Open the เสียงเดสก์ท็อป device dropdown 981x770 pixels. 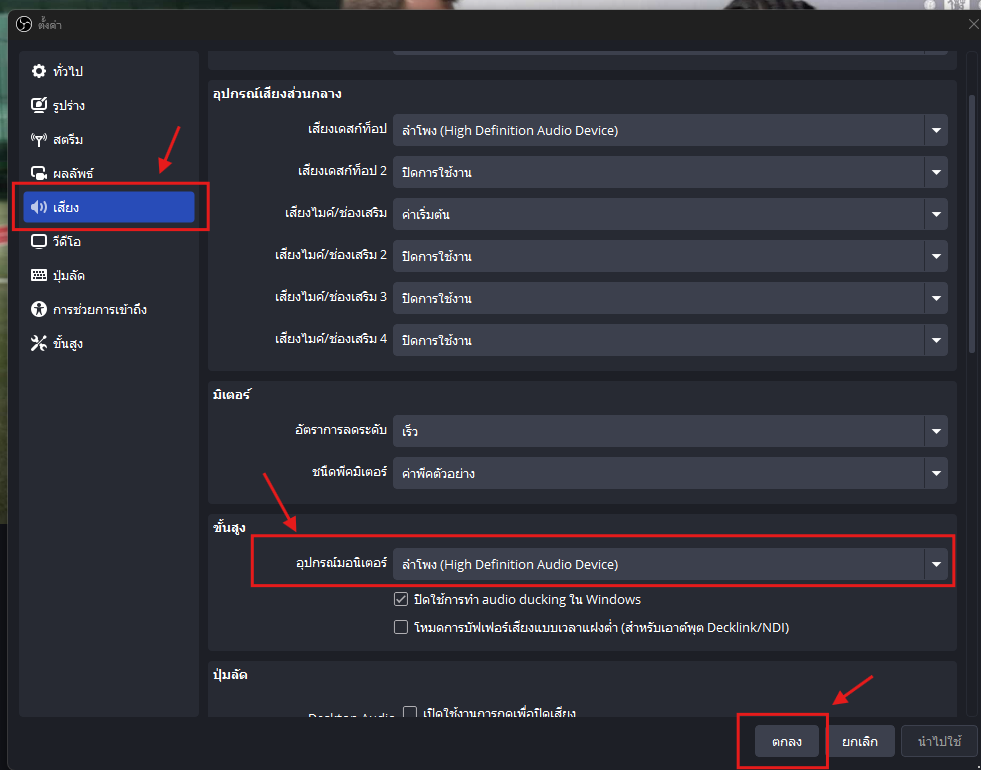point(670,130)
